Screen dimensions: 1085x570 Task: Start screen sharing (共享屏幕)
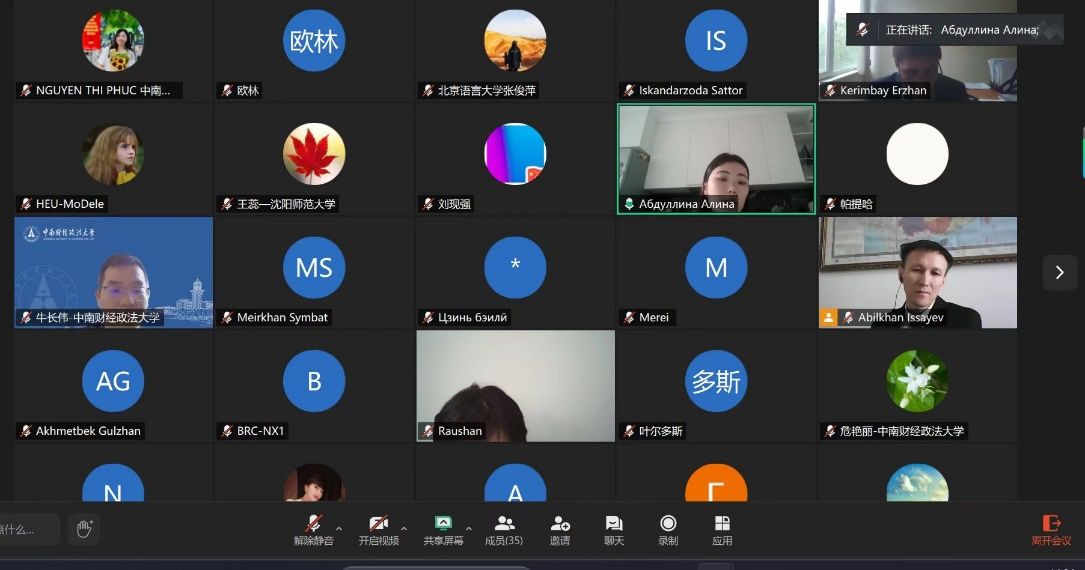tap(443, 528)
